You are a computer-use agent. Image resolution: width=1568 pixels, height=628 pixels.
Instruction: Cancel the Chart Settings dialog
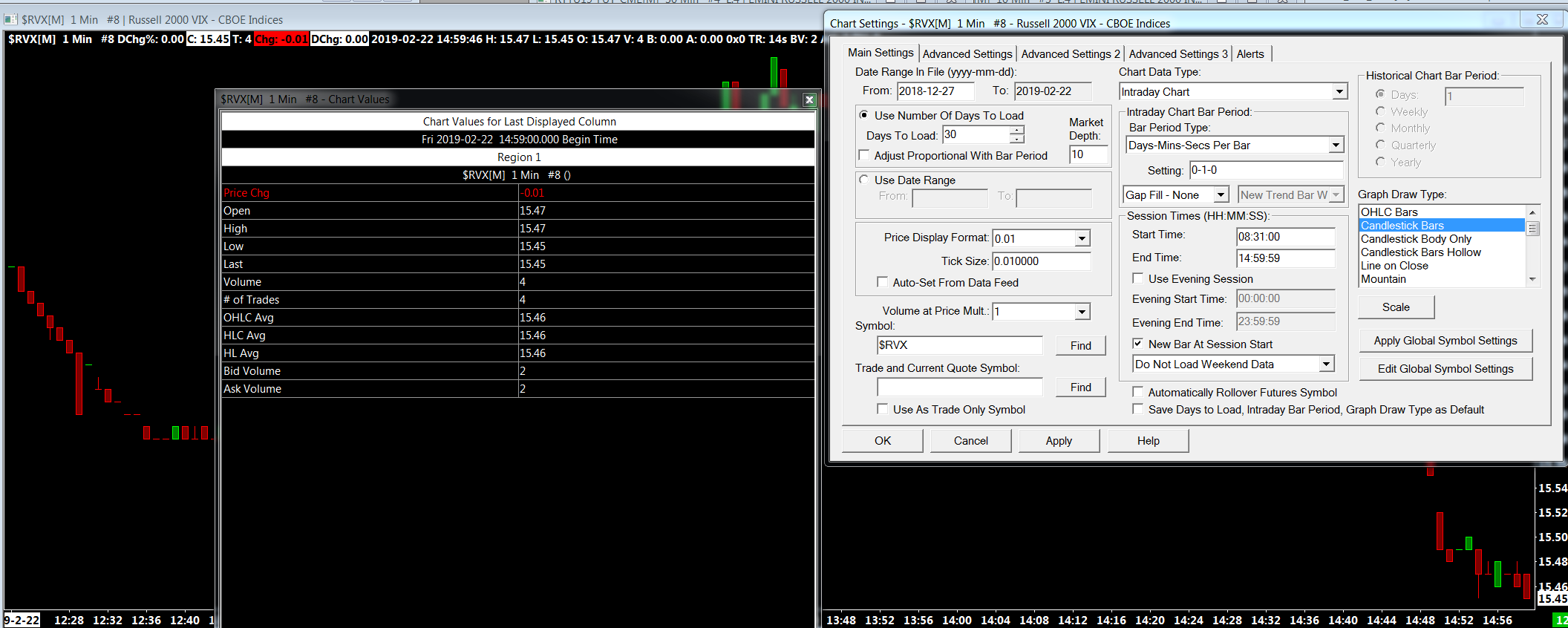click(x=970, y=441)
